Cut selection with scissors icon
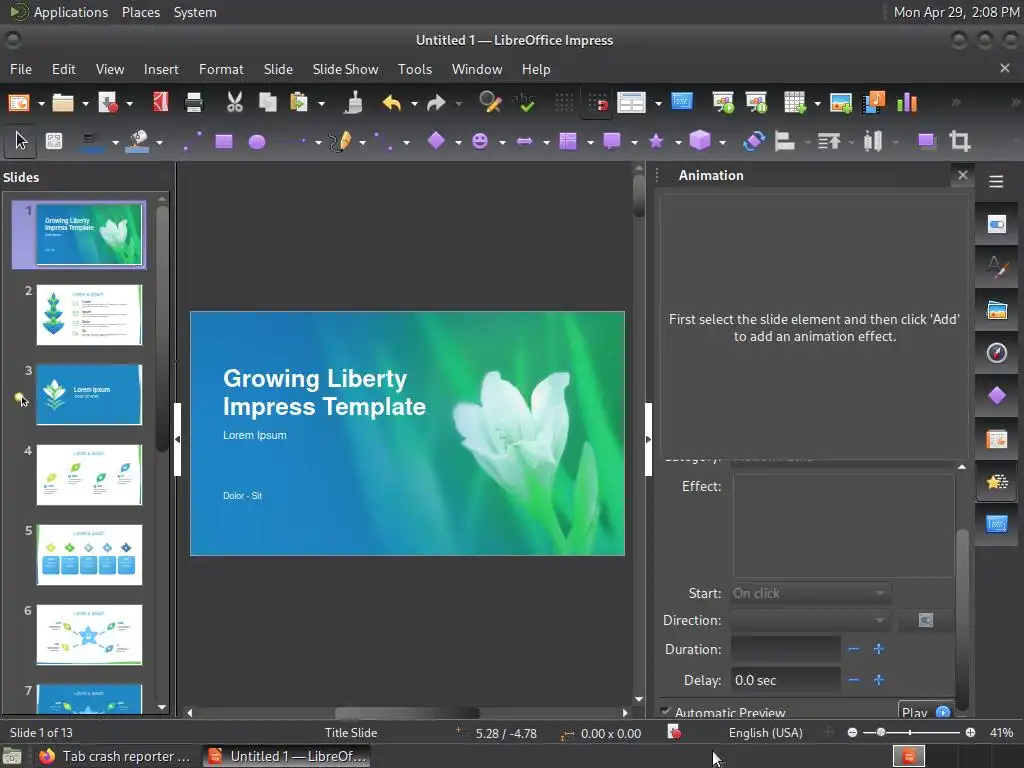This screenshot has width=1024, height=768. (234, 103)
